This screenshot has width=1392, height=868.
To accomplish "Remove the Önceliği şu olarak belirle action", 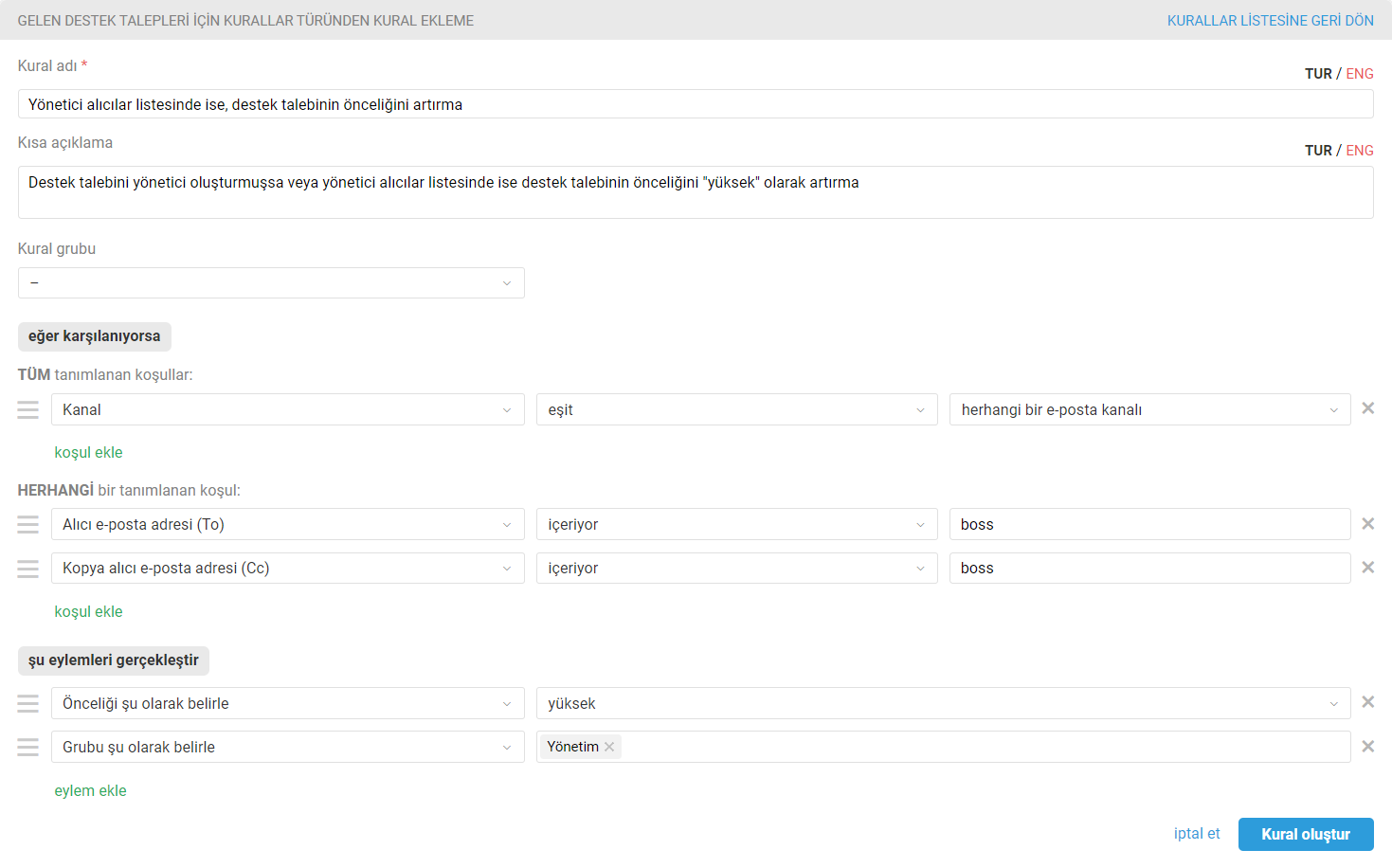I will [1367, 702].
